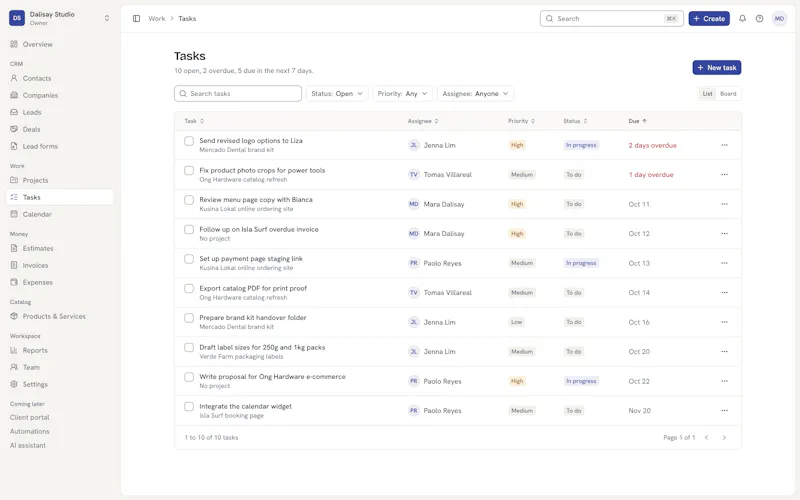Open the Status: Open filter dropdown
The image size is (800, 500).
tap(337, 93)
